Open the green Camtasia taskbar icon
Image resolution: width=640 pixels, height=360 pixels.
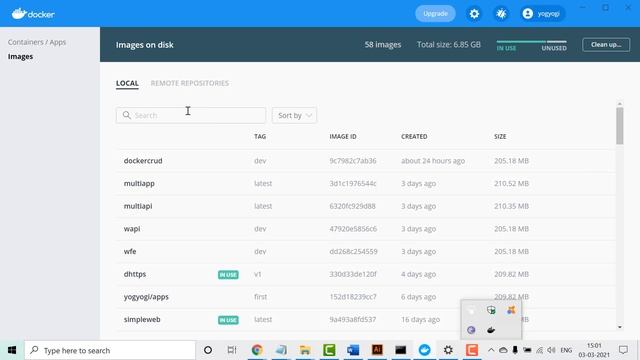coord(329,350)
